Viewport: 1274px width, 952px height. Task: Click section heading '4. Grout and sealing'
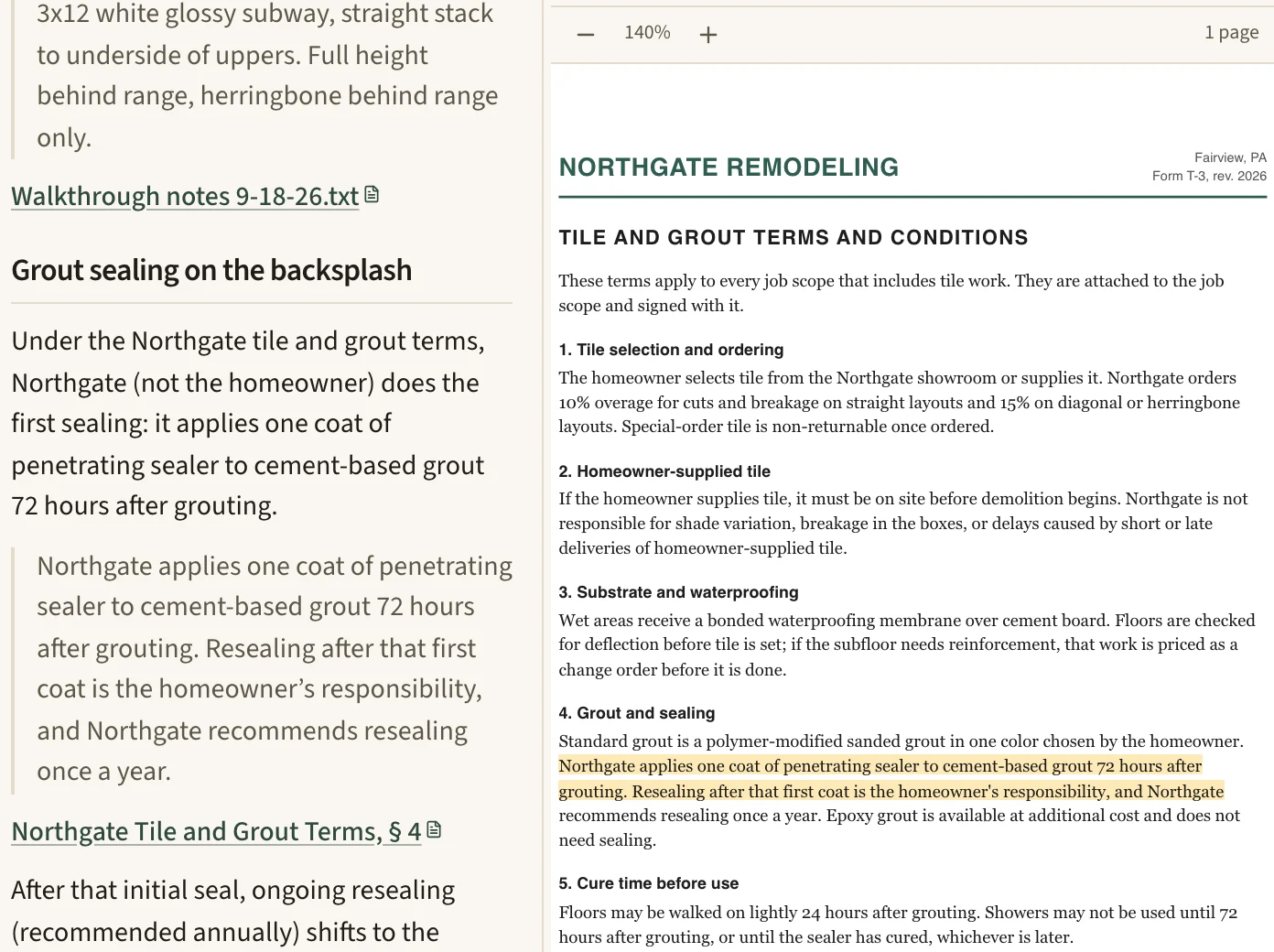click(637, 713)
